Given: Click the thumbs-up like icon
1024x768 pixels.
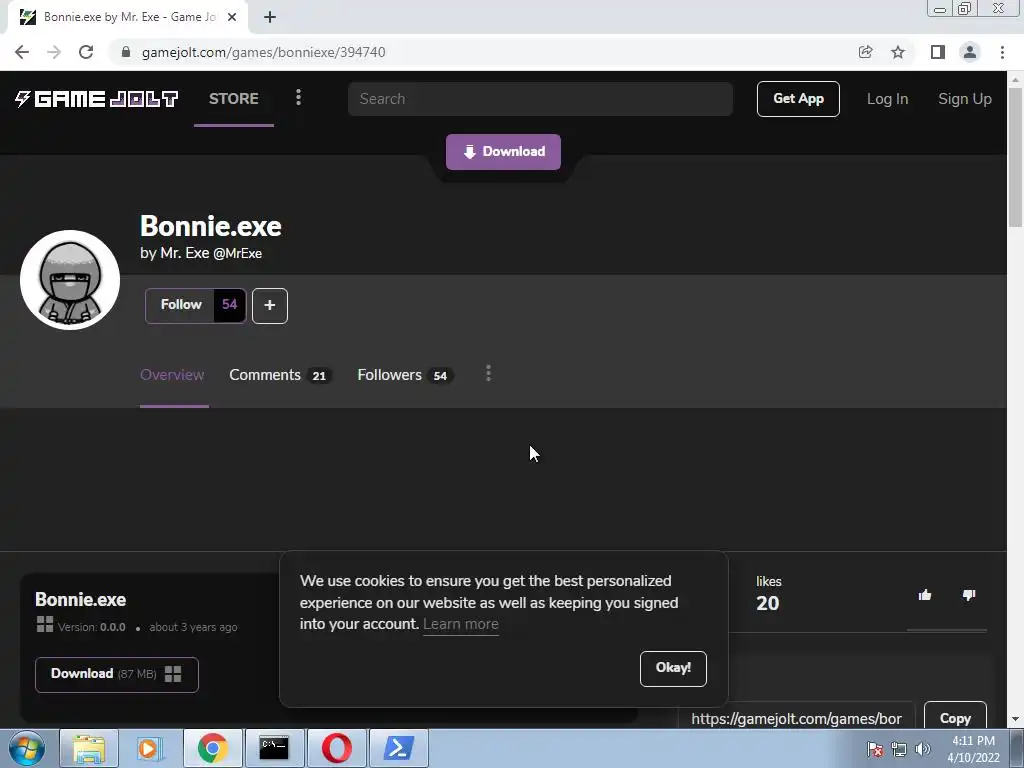Looking at the screenshot, I should pyautogui.click(x=925, y=594).
